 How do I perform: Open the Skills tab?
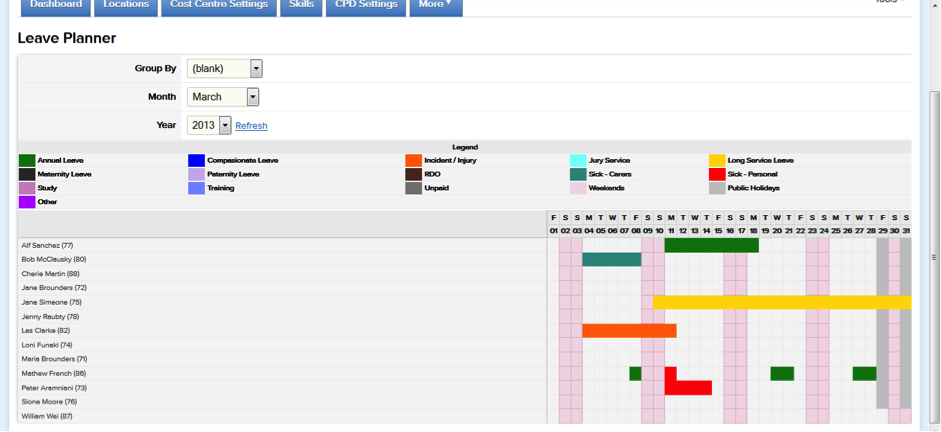point(301,6)
